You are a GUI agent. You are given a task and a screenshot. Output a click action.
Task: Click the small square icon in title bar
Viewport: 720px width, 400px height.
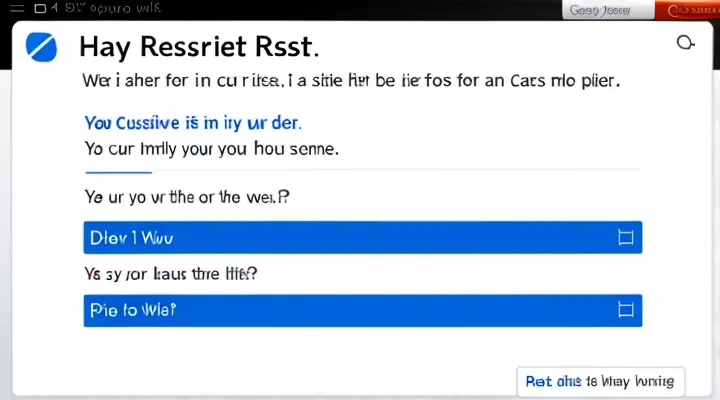point(39,9)
